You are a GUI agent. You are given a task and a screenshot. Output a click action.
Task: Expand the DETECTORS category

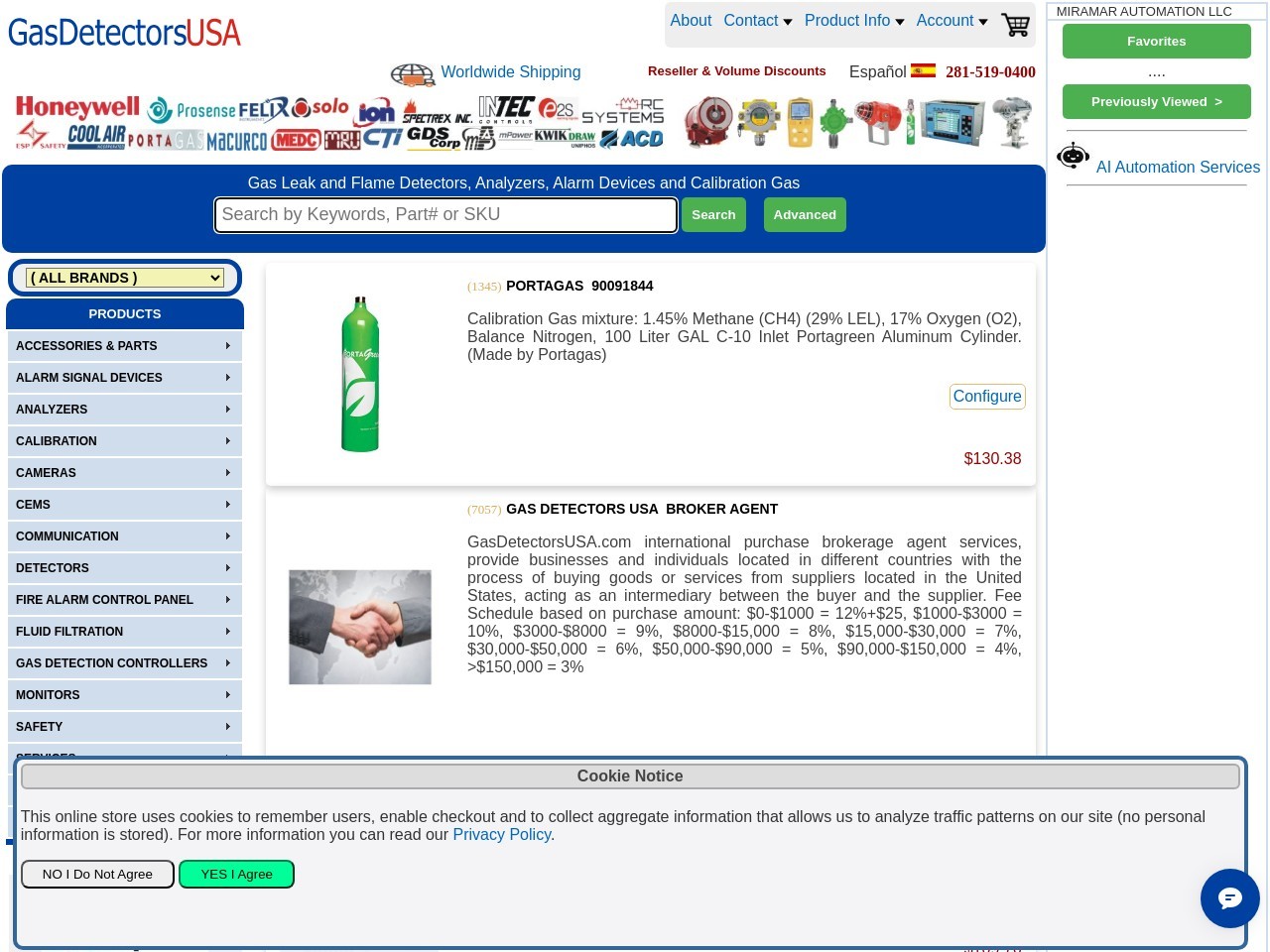click(x=125, y=568)
